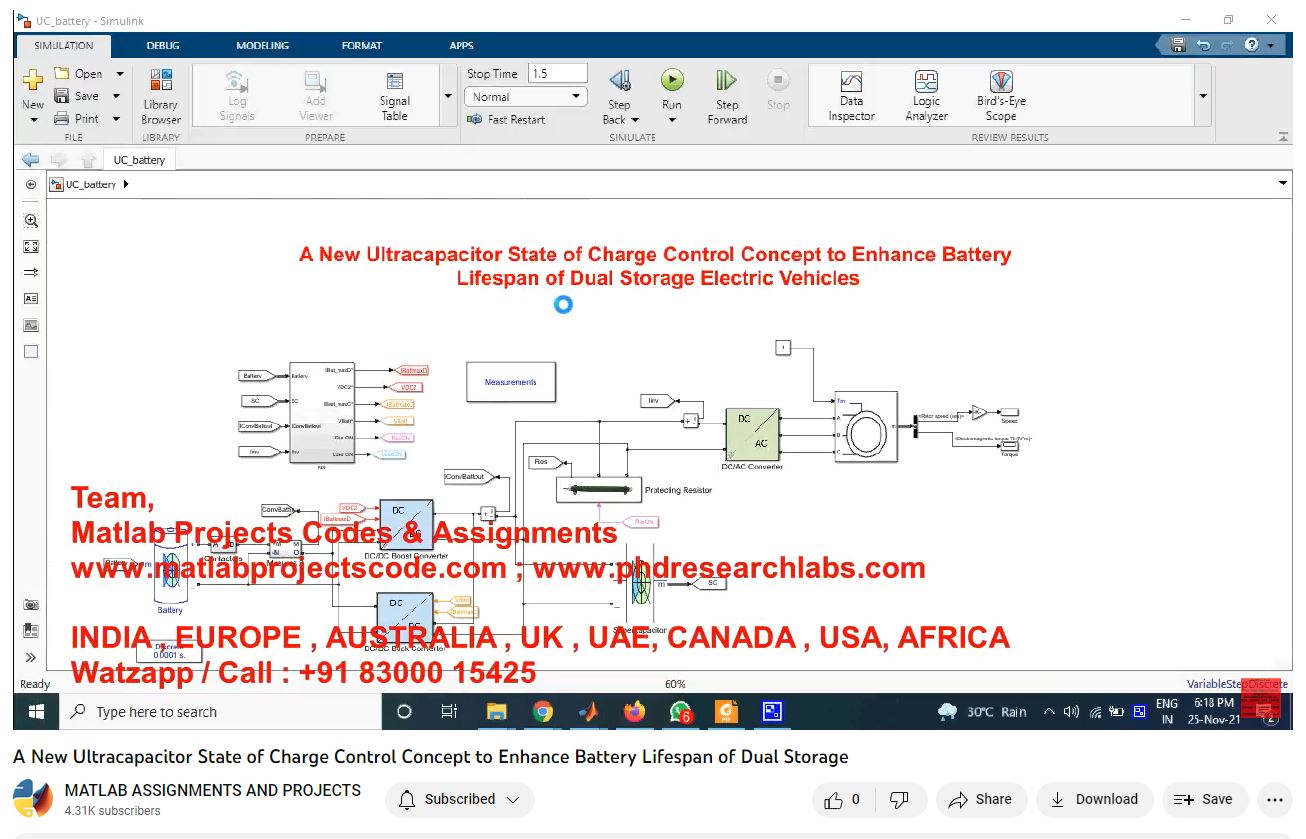
Task: Expand the Review Results gallery arrow
Action: (1203, 96)
